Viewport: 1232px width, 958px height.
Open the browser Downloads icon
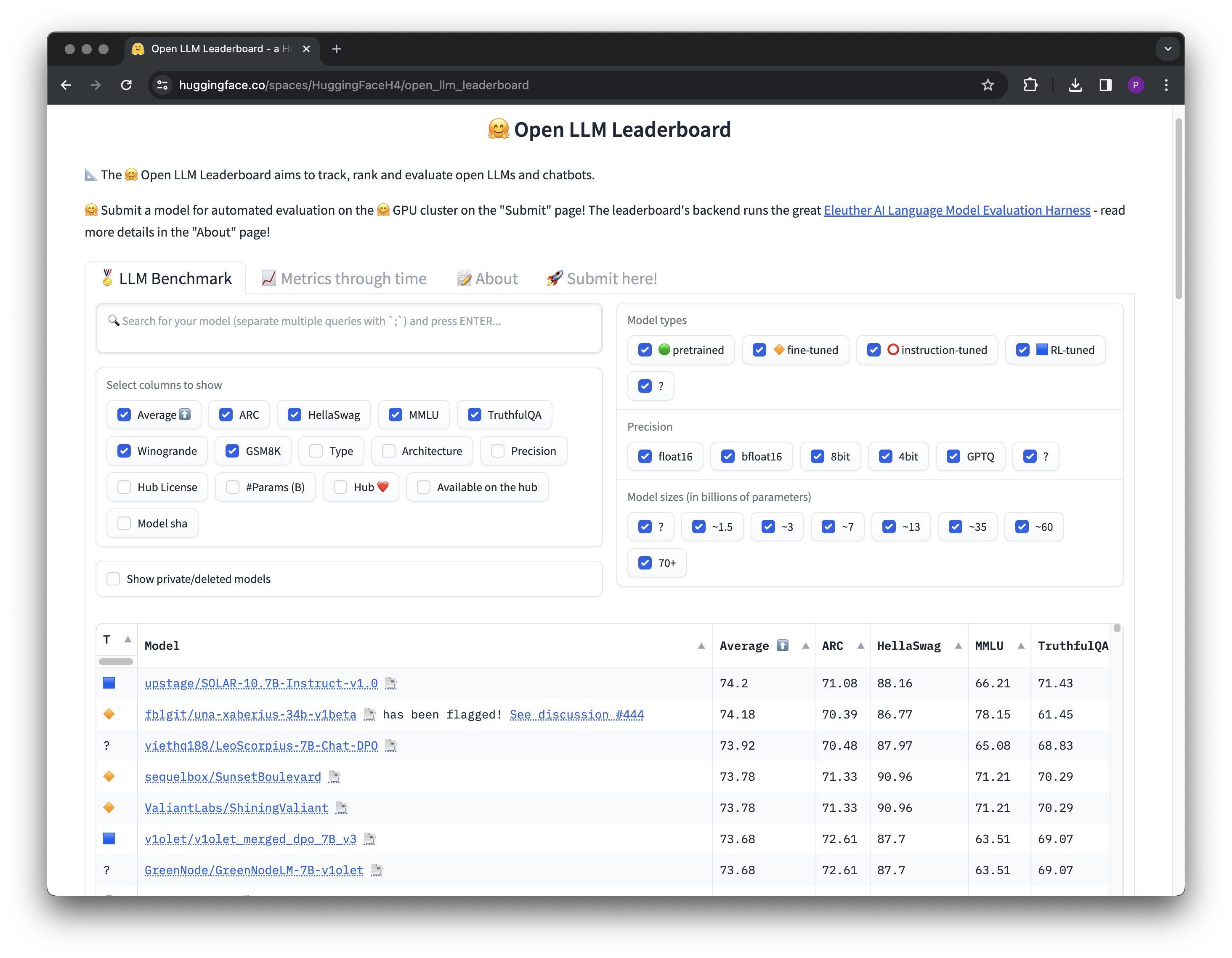coord(1075,85)
